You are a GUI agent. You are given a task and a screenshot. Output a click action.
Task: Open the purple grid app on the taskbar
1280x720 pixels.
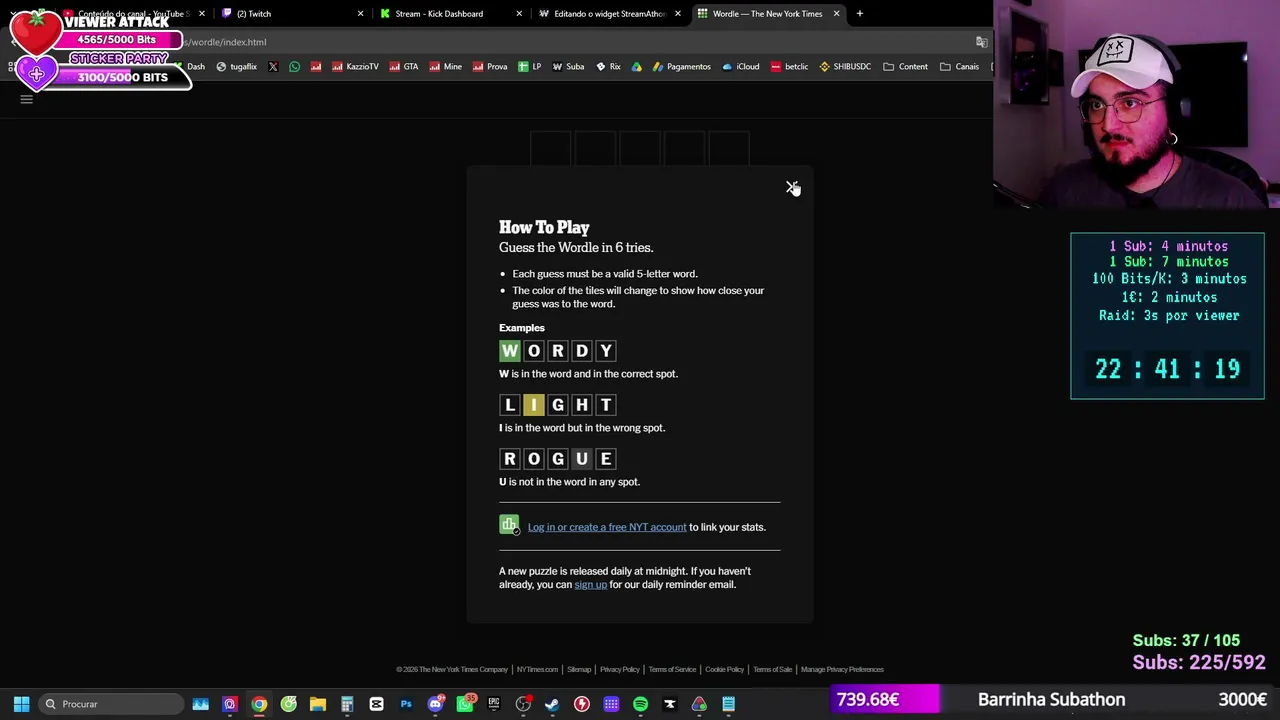pyautogui.click(x=611, y=704)
